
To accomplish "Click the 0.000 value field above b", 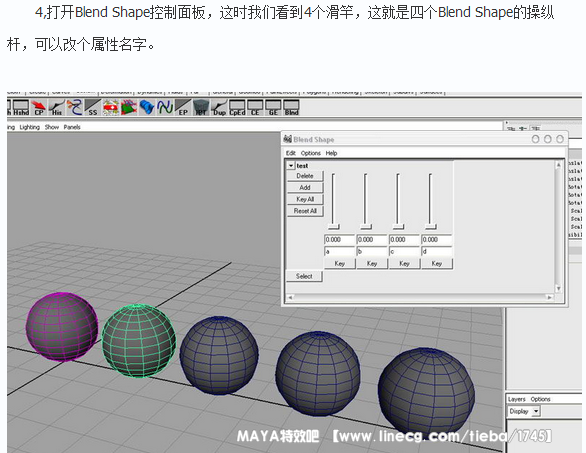I will pos(372,239).
